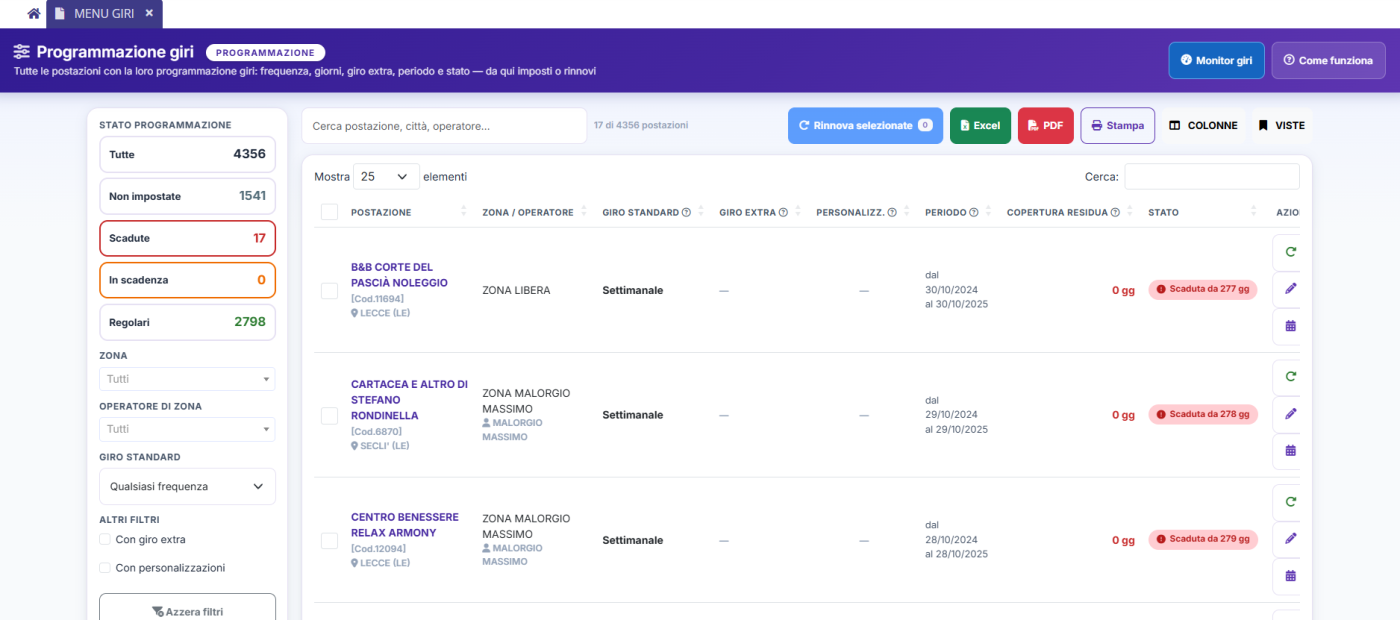
Task: Click renew icon for B&B CORTE DEL PASCIÀ
Action: pos(1290,252)
